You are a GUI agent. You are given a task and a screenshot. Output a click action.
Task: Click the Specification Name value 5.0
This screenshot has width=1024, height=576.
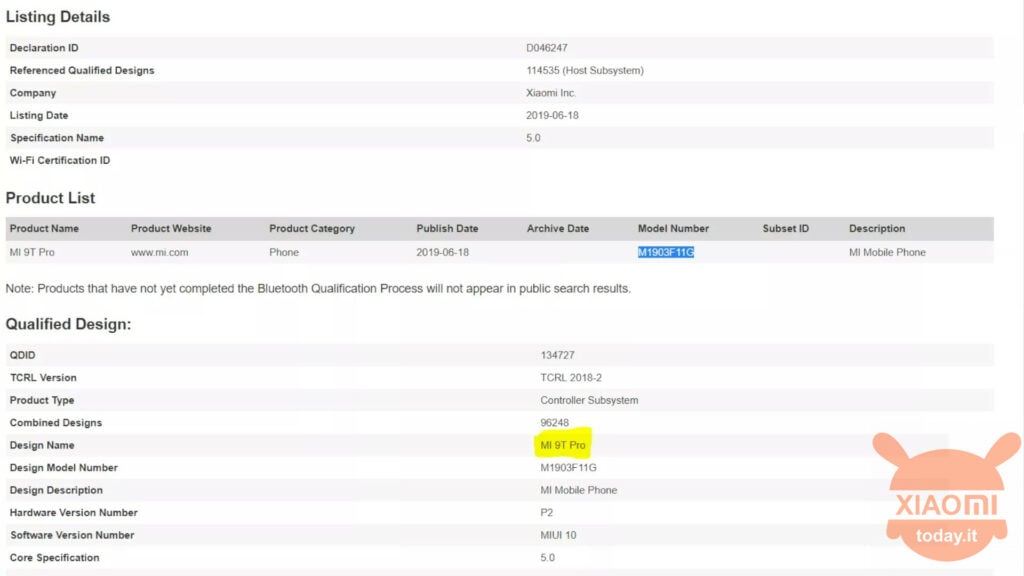coord(533,138)
